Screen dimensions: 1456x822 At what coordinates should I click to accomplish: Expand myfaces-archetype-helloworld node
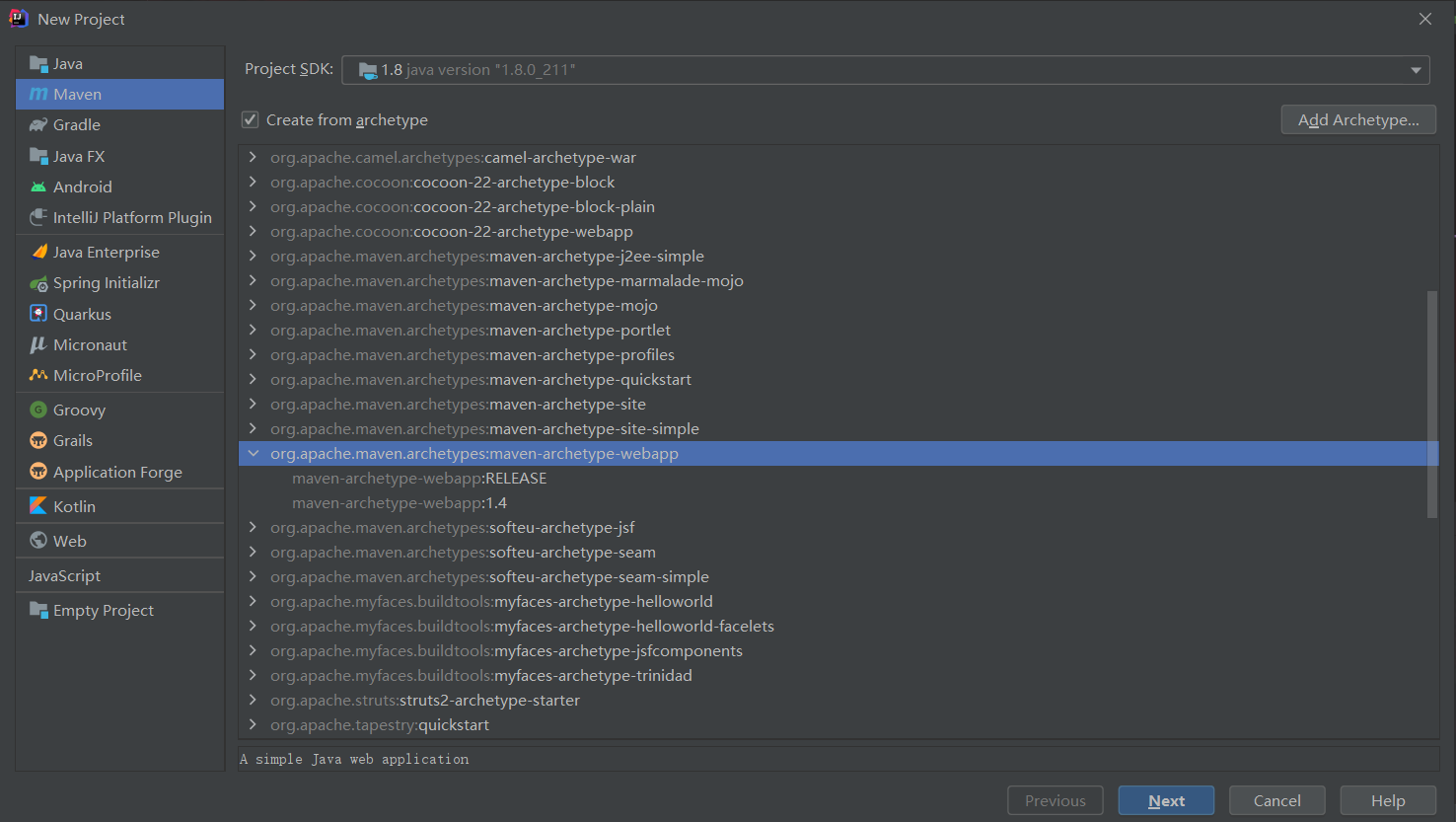coord(254,602)
